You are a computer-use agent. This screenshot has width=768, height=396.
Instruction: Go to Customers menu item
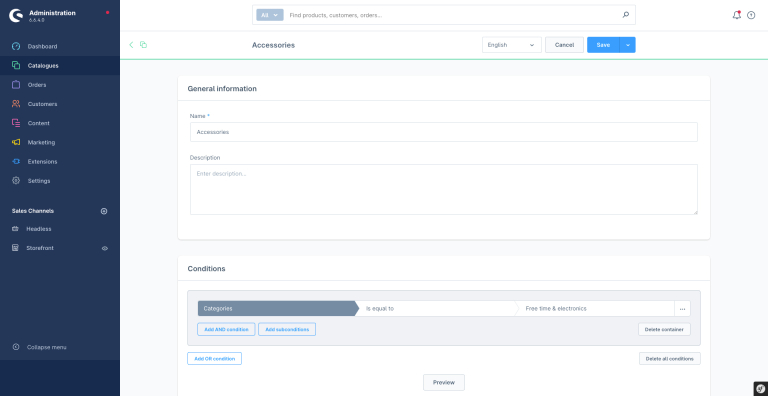pyautogui.click(x=42, y=104)
